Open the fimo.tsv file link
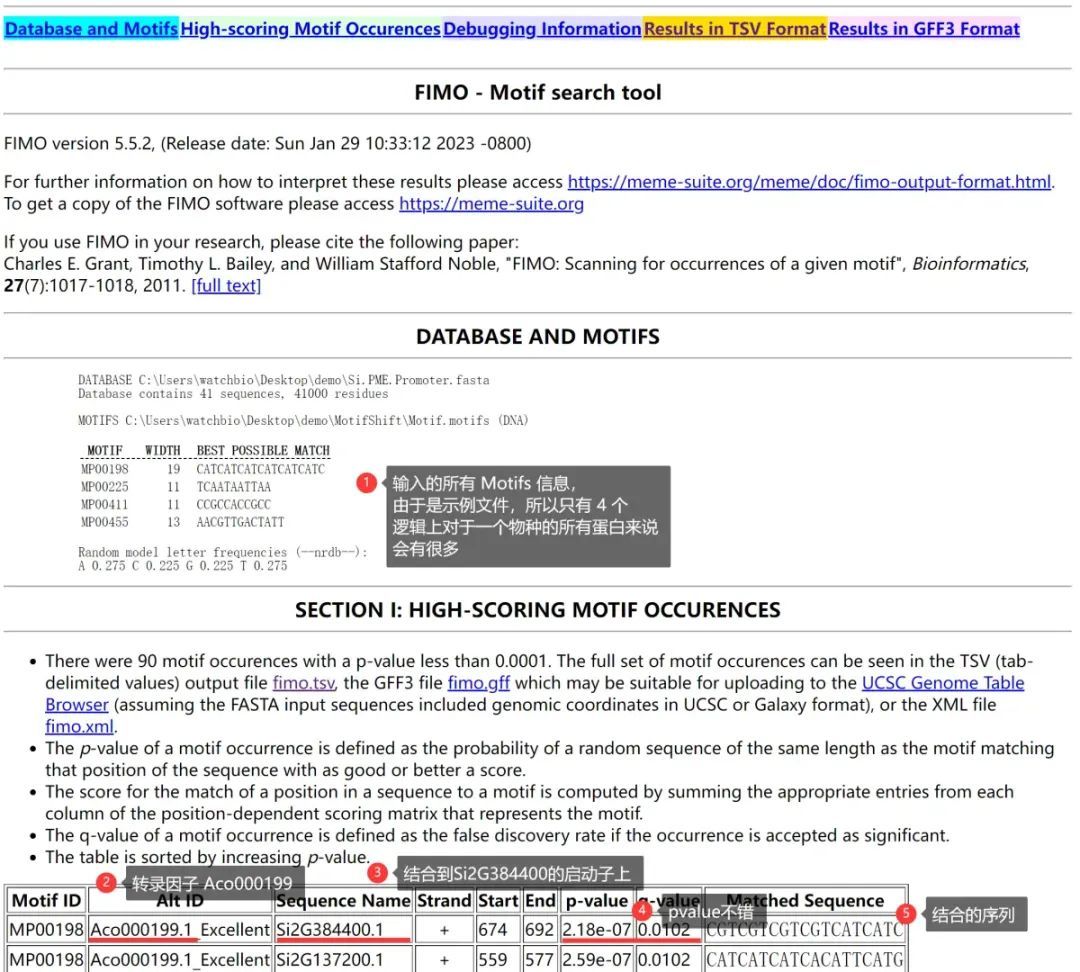1080x972 pixels. click(x=304, y=683)
